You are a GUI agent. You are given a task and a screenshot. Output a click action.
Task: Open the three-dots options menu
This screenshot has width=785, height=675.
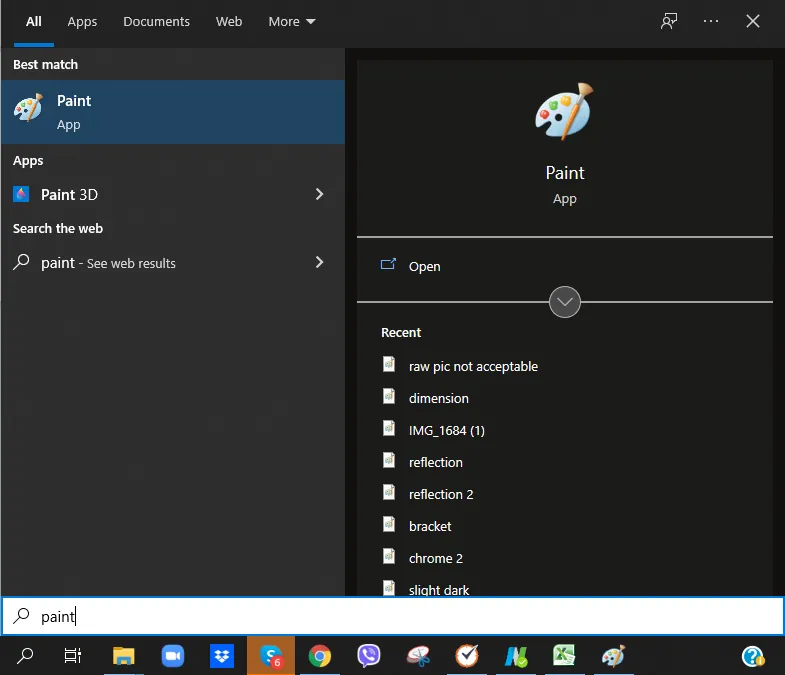click(x=711, y=21)
